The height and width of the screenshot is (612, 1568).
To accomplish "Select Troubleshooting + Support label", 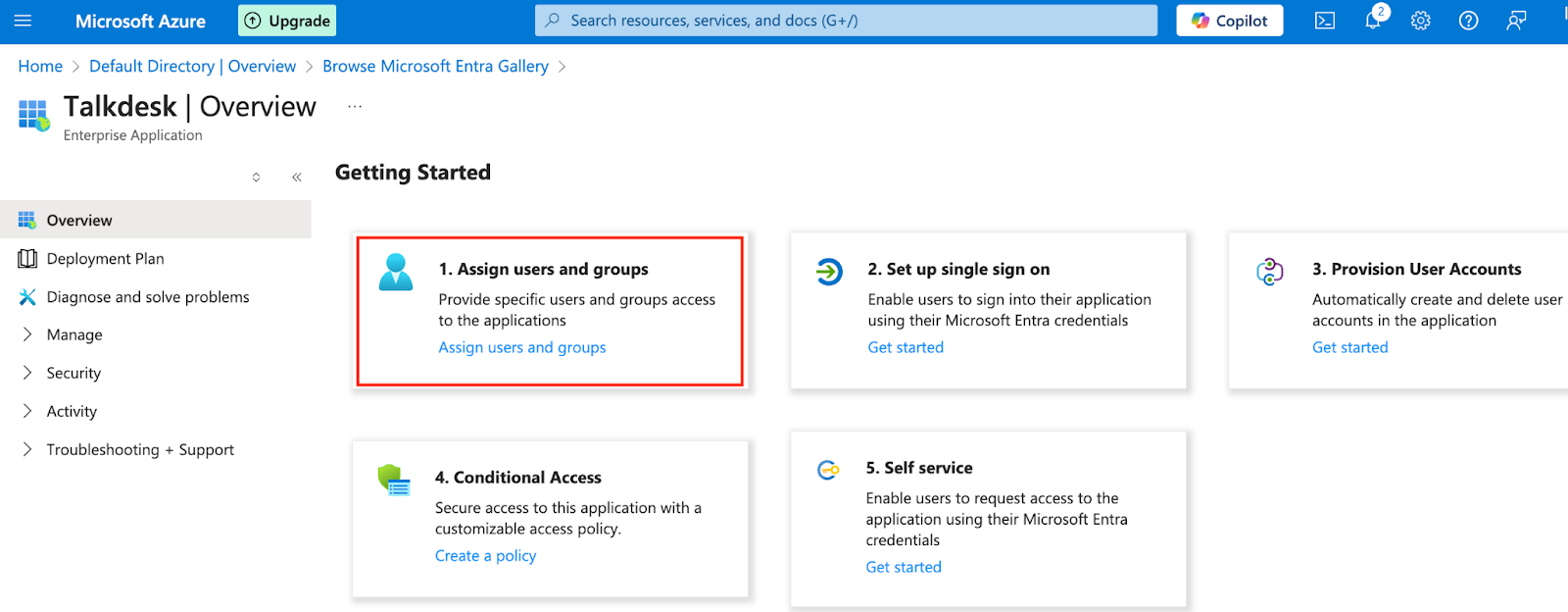I will pyautogui.click(x=140, y=449).
